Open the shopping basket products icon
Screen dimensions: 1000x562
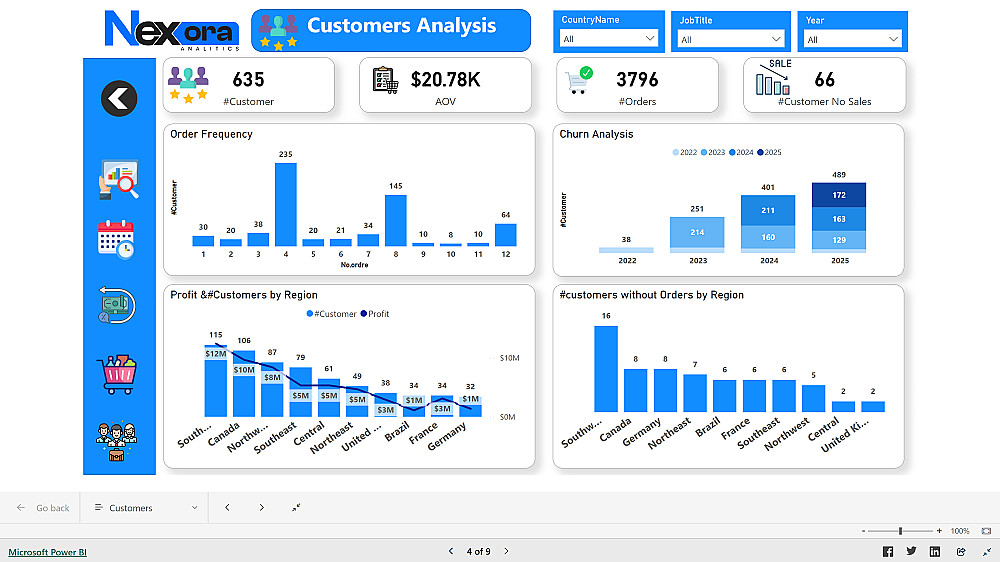click(x=117, y=374)
